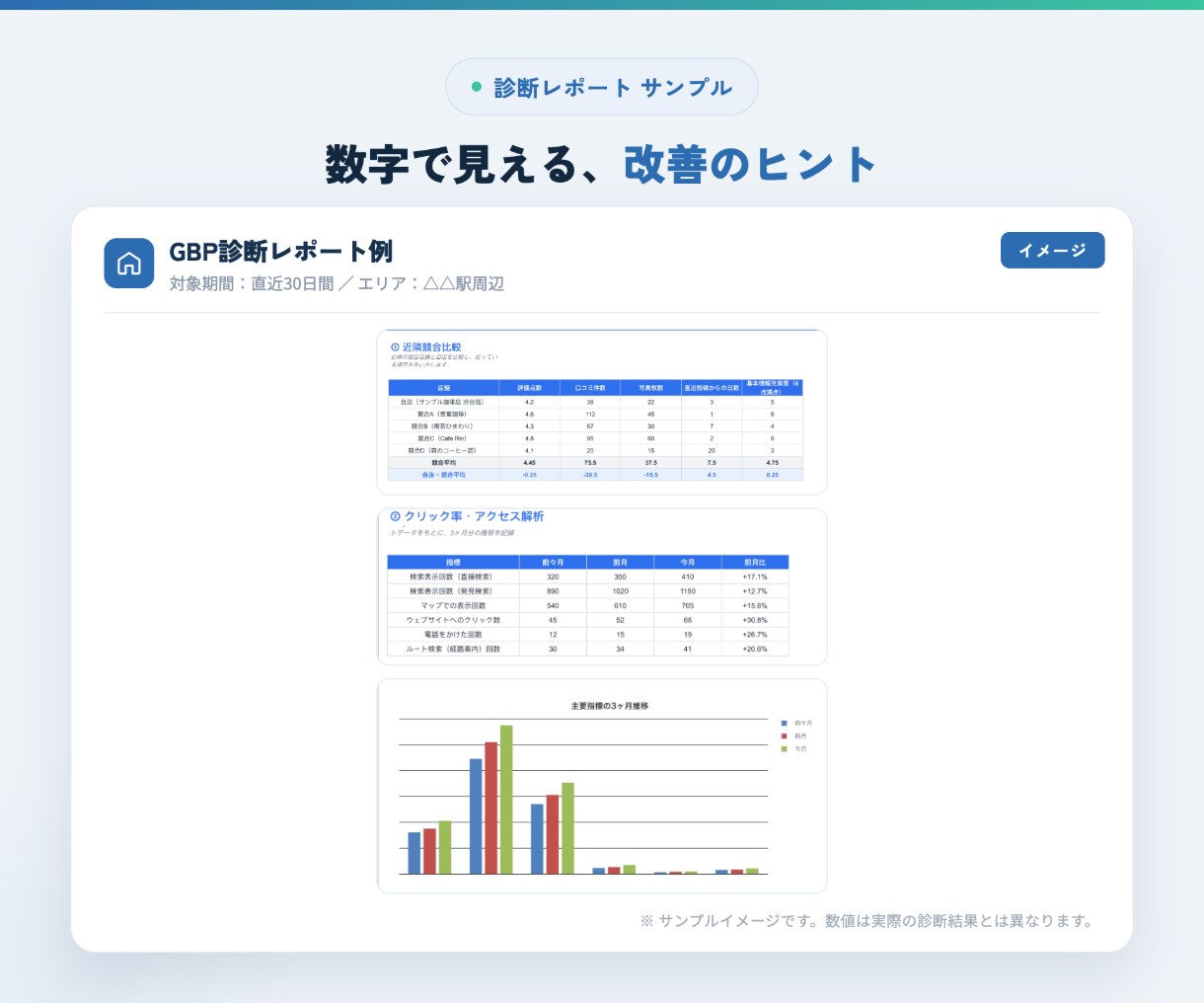Click the 1150 value in 今月 column
This screenshot has height=1003, width=1204.
click(x=688, y=591)
